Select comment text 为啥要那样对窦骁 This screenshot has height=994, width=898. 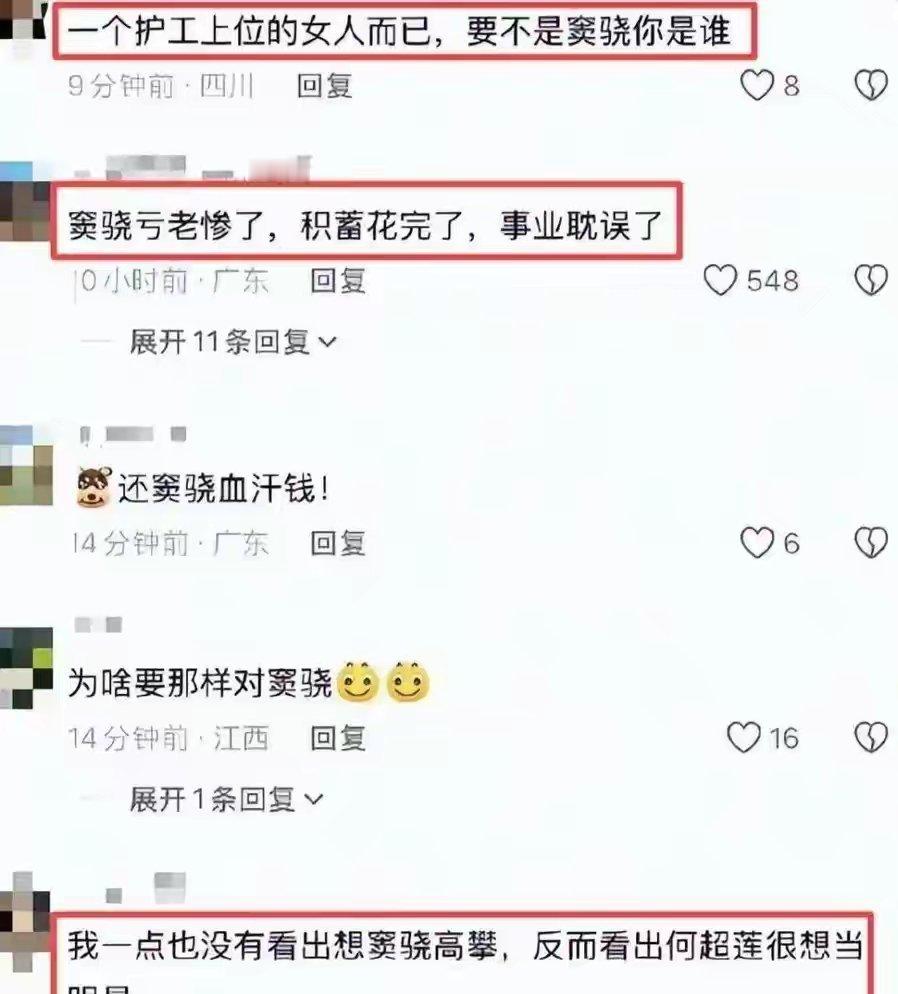tap(200, 684)
